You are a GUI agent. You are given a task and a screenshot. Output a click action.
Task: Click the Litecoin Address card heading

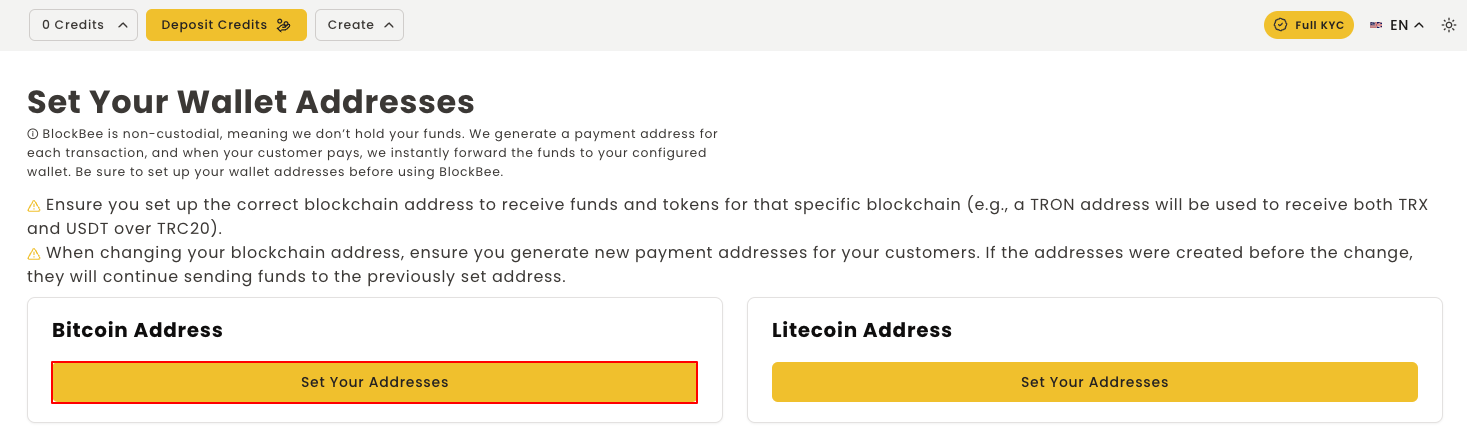click(x=861, y=330)
